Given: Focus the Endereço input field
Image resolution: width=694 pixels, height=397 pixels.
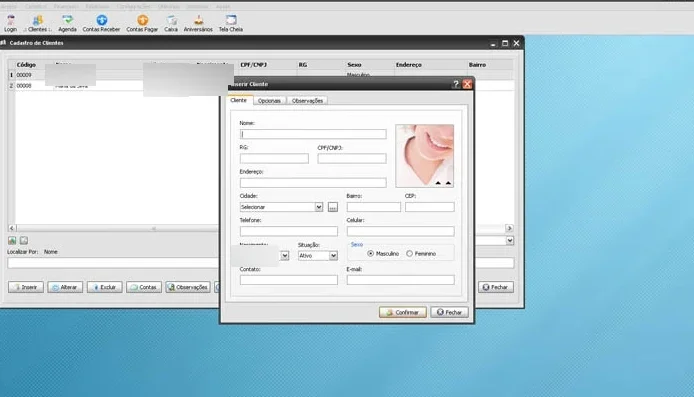Looking at the screenshot, I should [313, 183].
